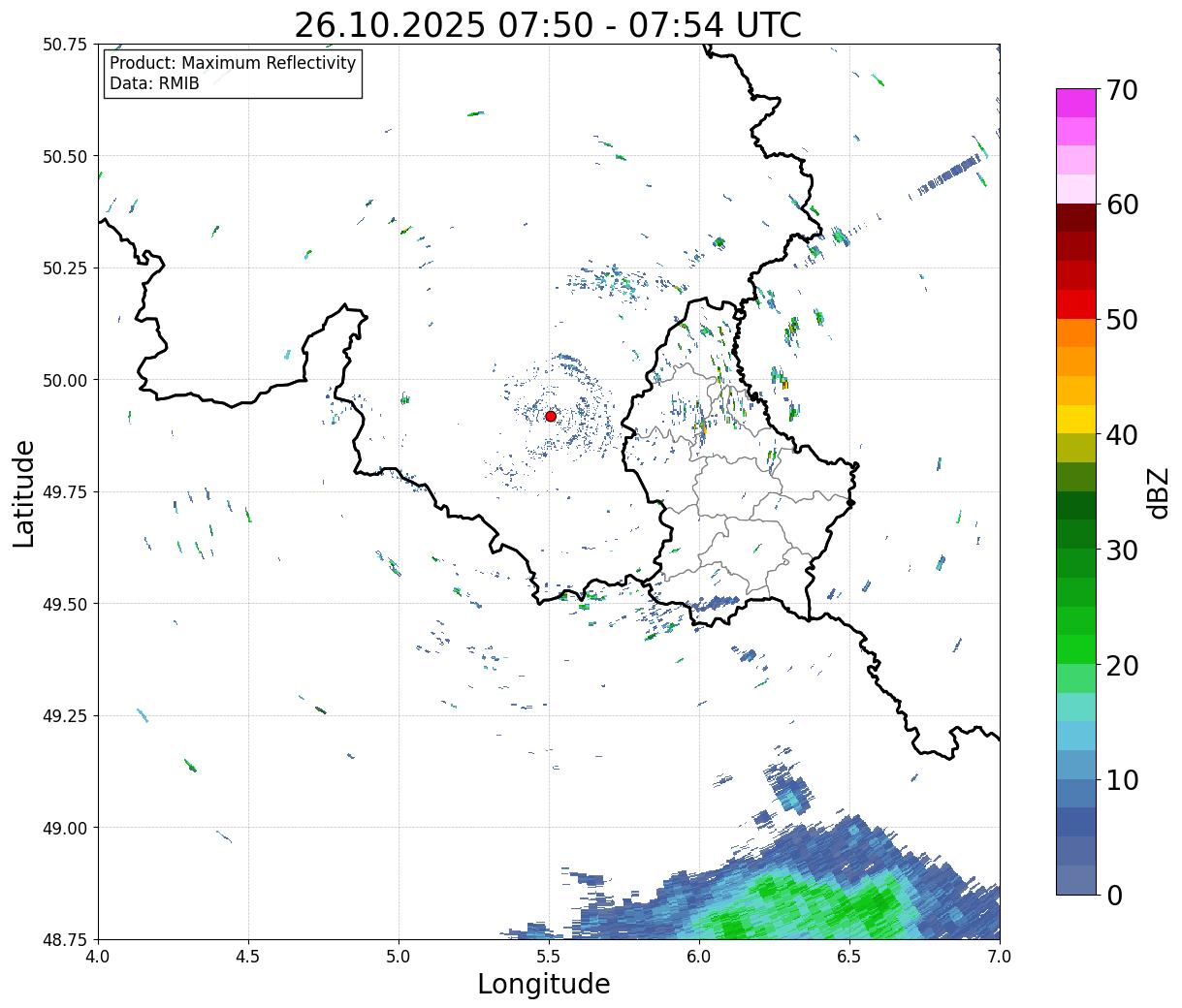Click the dBZ colorbar label

pyautogui.click(x=1159, y=492)
